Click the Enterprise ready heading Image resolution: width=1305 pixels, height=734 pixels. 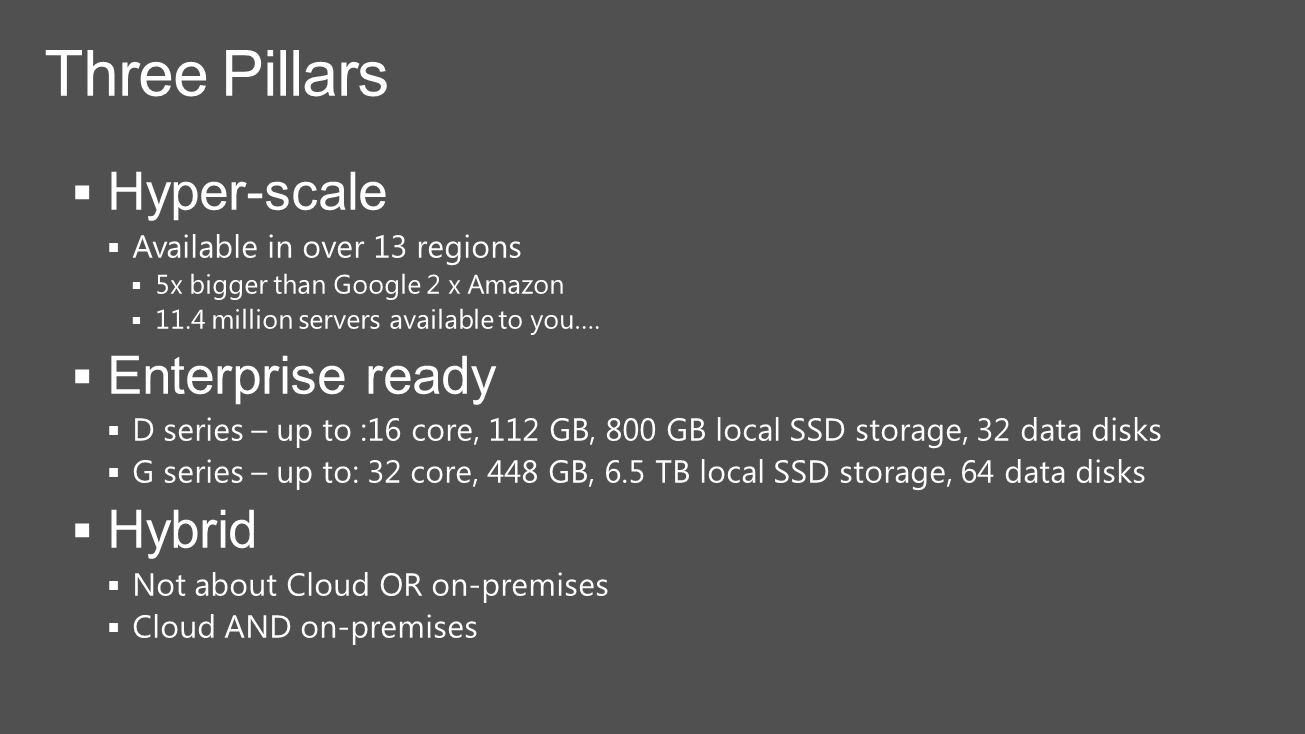click(x=302, y=376)
